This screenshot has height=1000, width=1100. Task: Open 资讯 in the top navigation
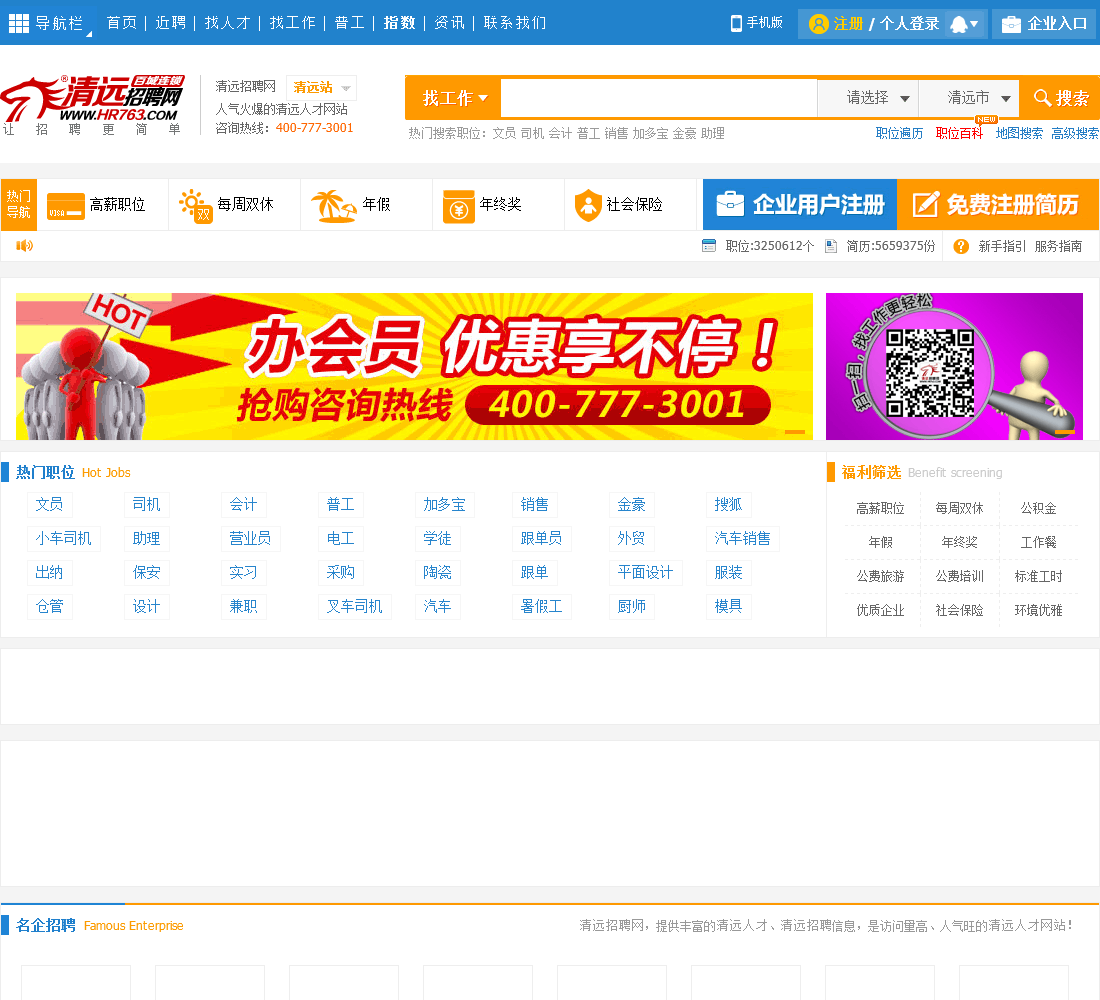449,23
